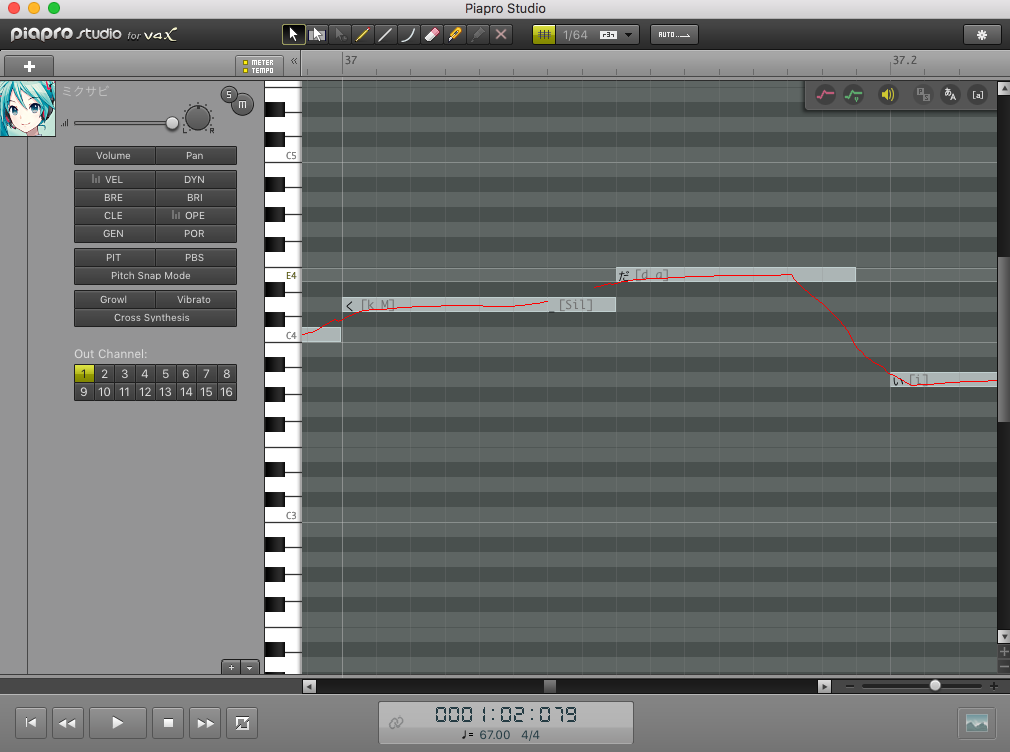Open settings gear at top right
Screen dimensions: 1010x752
(982, 35)
